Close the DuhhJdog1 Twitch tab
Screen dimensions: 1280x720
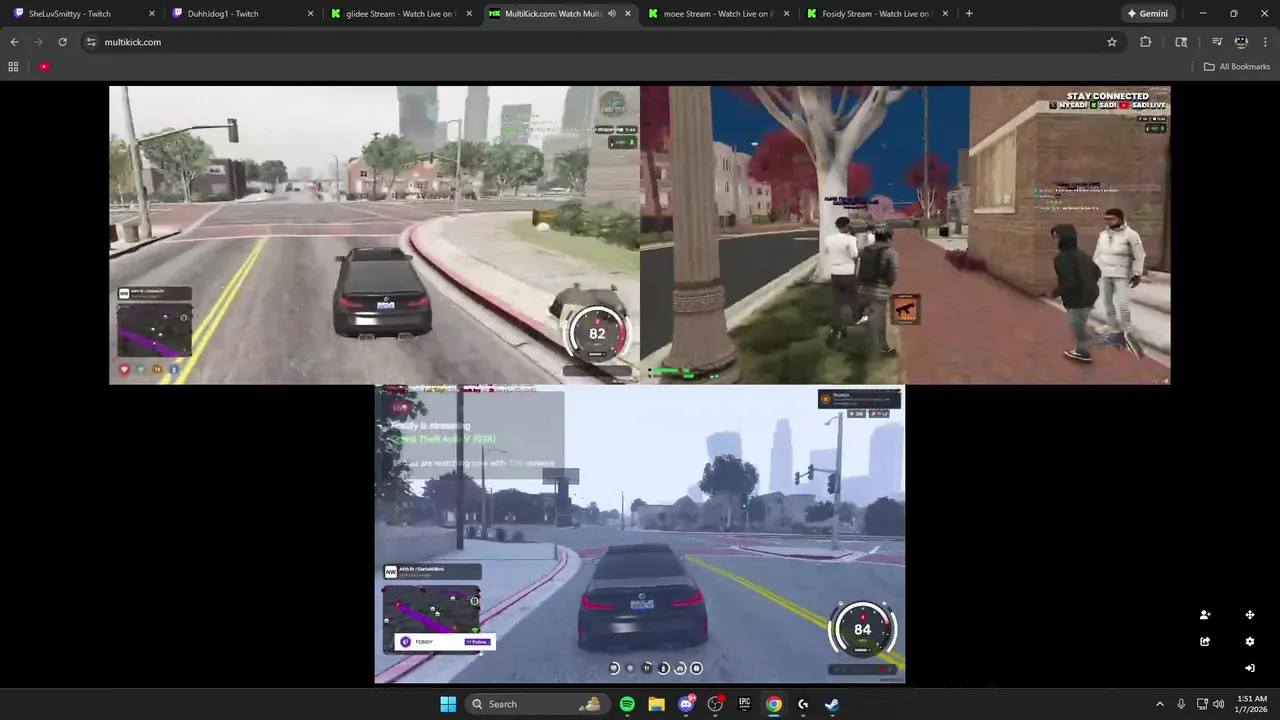pos(310,14)
